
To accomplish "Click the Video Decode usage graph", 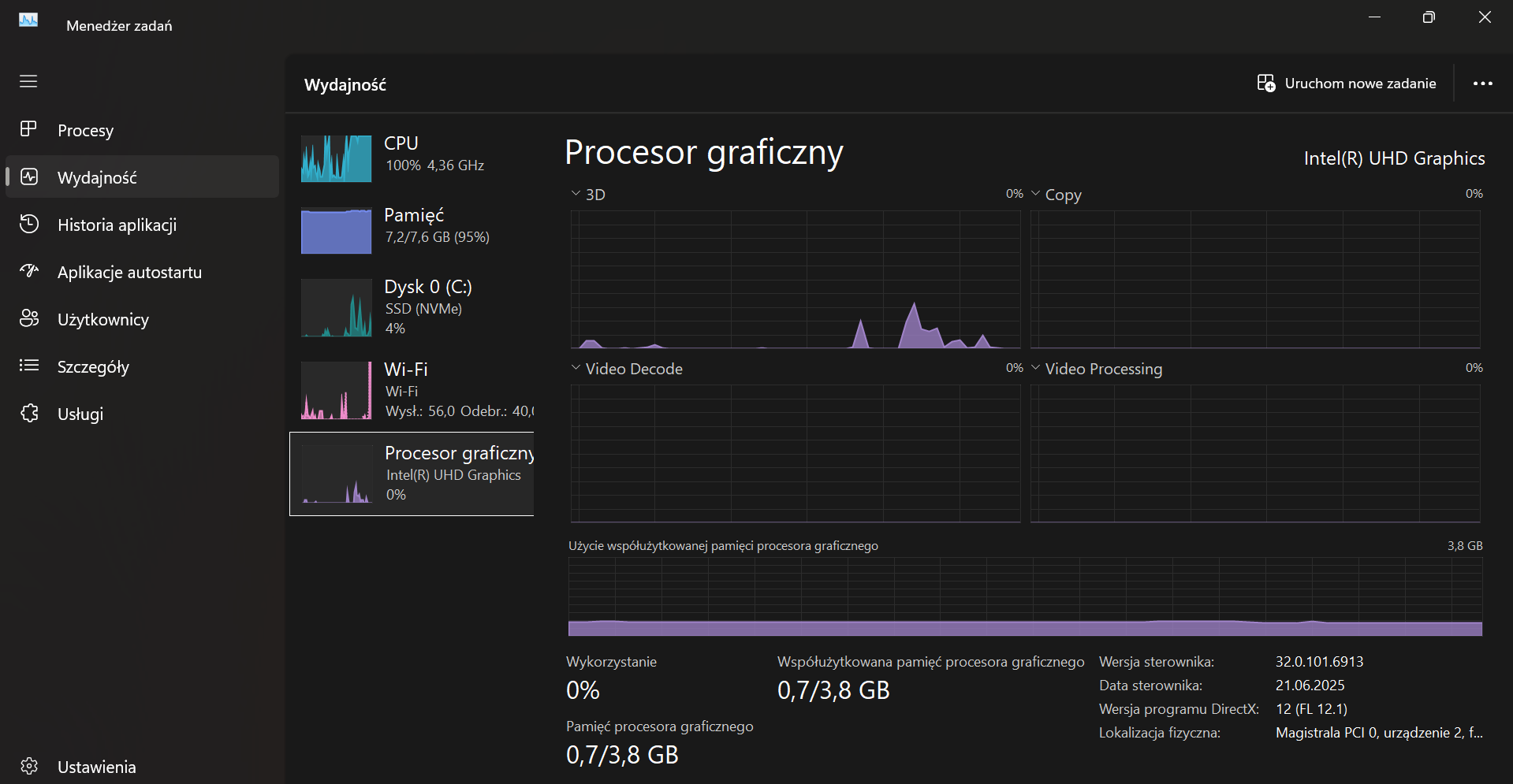I will click(796, 453).
